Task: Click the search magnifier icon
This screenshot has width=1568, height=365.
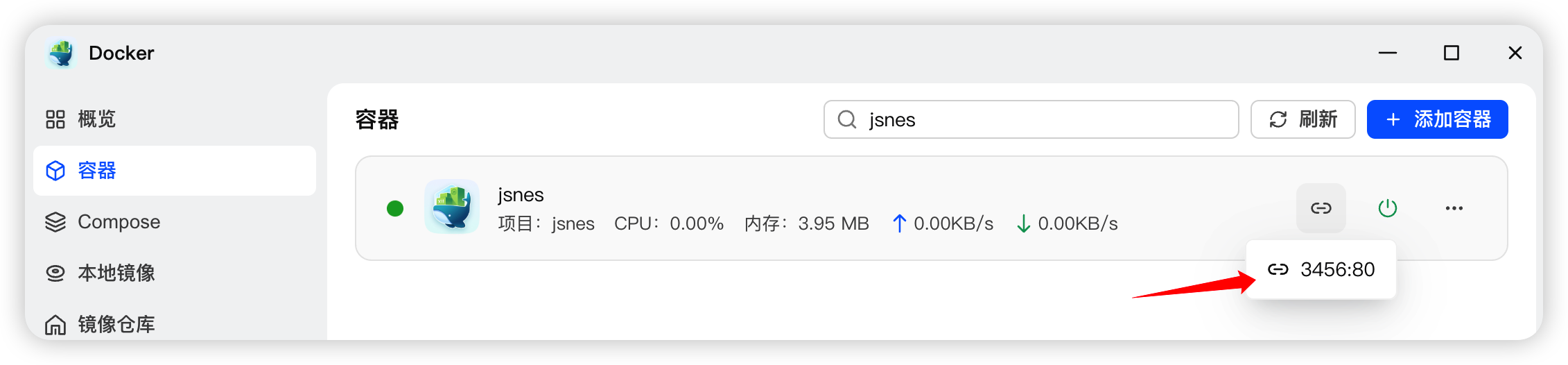Action: (x=846, y=119)
